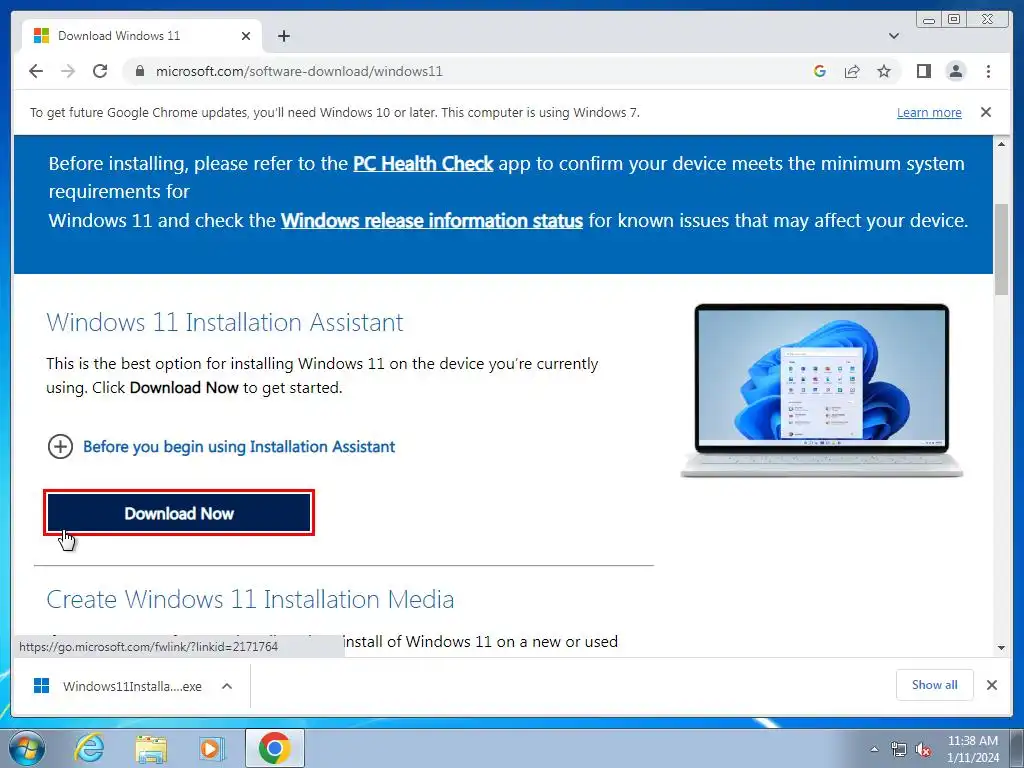Open a new tab with the plus button
1024x768 pixels.
(283, 36)
